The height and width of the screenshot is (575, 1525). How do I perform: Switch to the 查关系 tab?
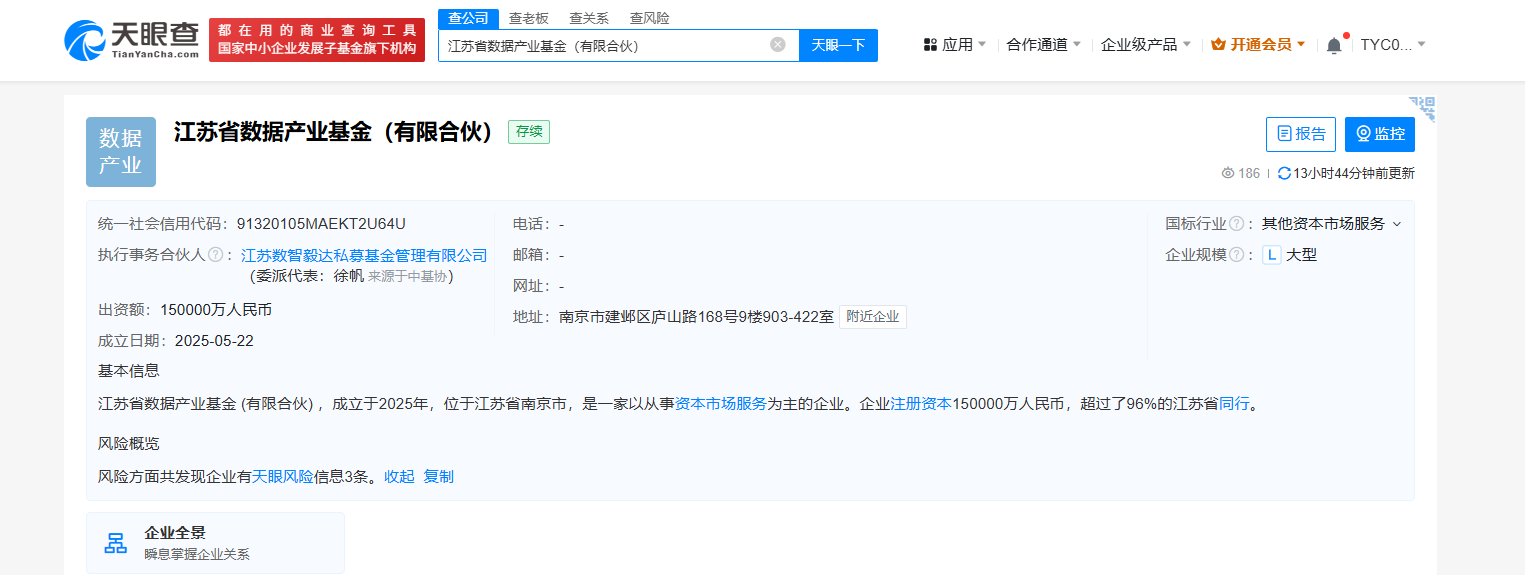pyautogui.click(x=589, y=18)
